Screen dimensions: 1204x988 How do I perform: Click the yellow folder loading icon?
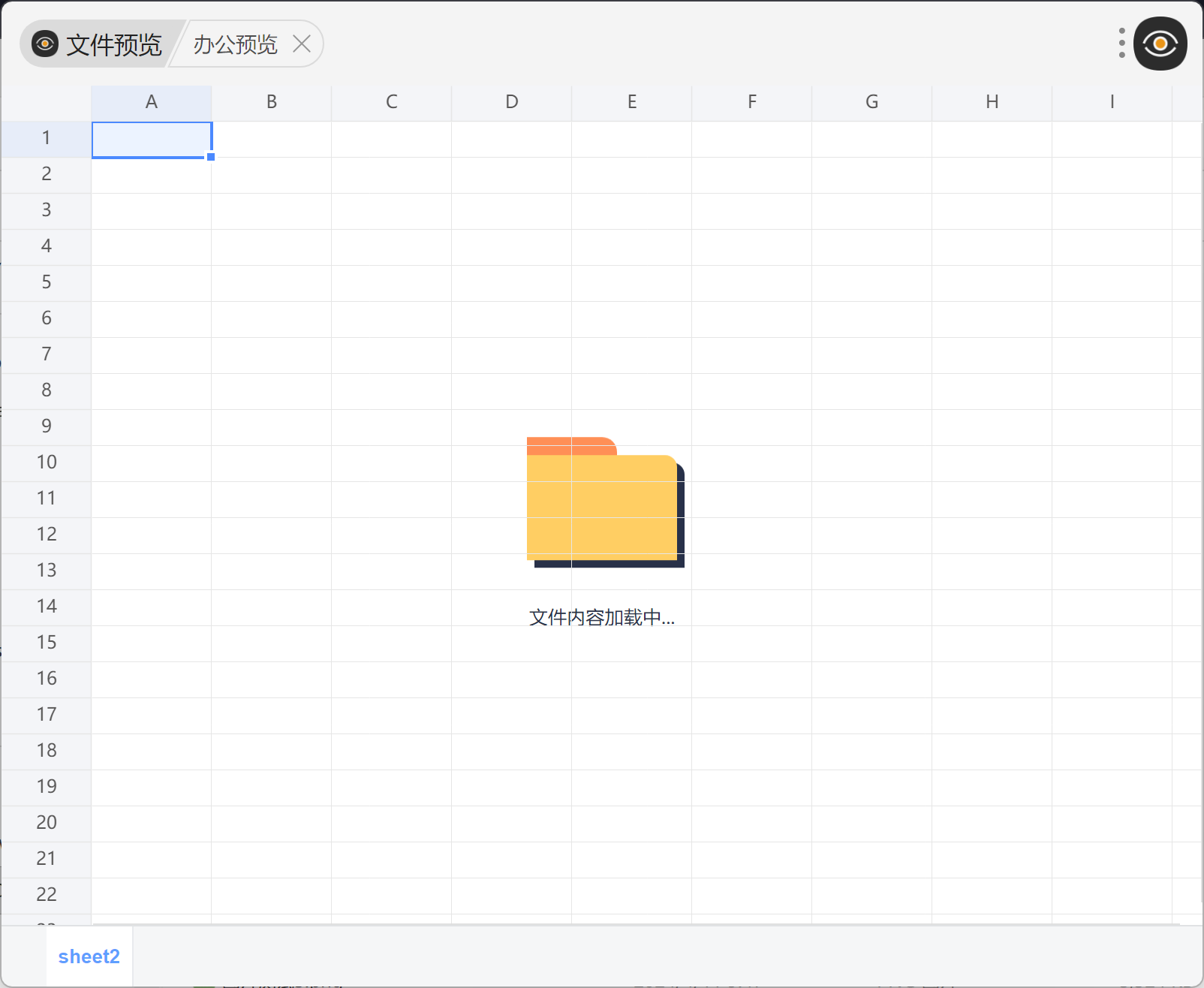click(605, 502)
